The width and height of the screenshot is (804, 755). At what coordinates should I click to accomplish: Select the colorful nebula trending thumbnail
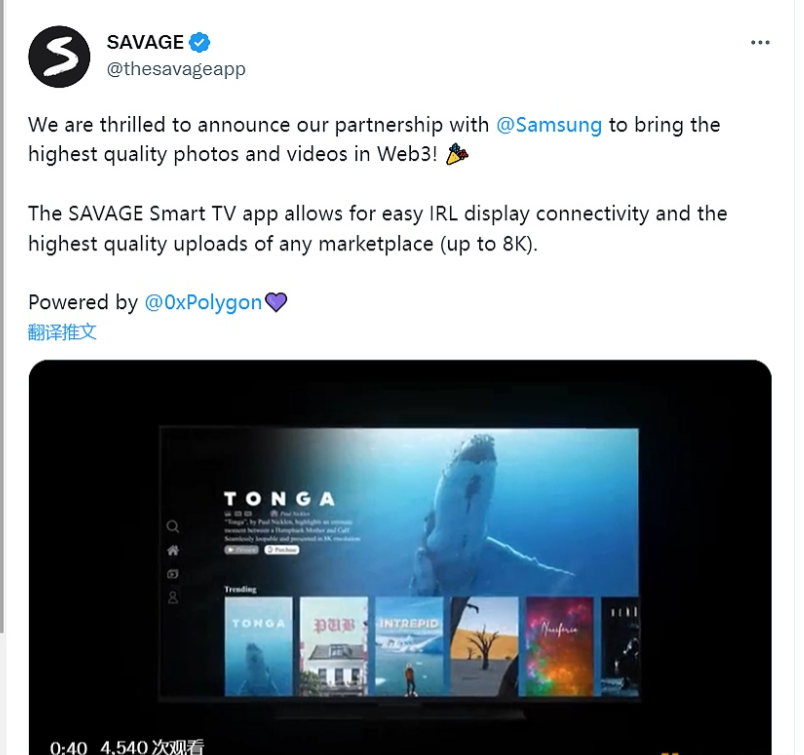point(559,646)
